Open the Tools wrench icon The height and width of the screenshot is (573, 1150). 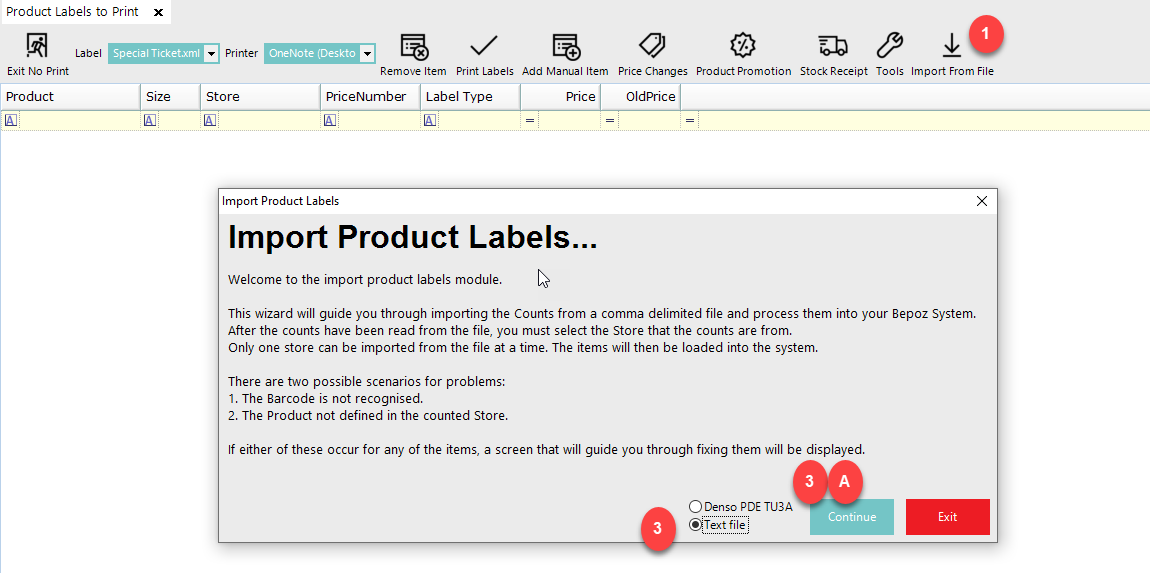[x=889, y=47]
